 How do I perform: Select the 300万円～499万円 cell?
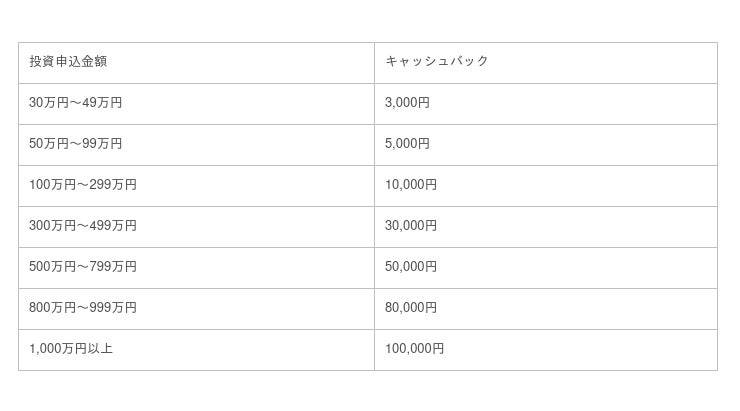pyautogui.click(x=196, y=226)
